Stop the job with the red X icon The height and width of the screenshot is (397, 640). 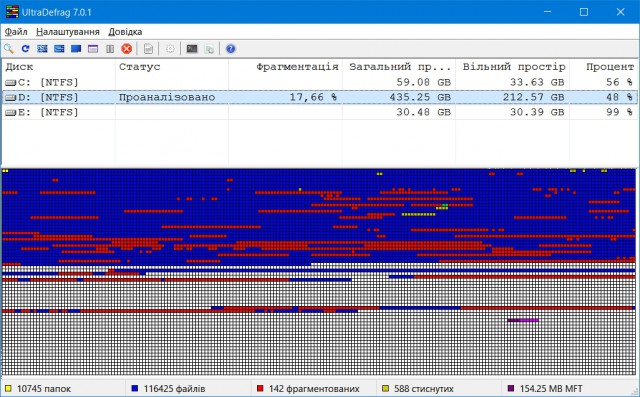click(x=127, y=49)
